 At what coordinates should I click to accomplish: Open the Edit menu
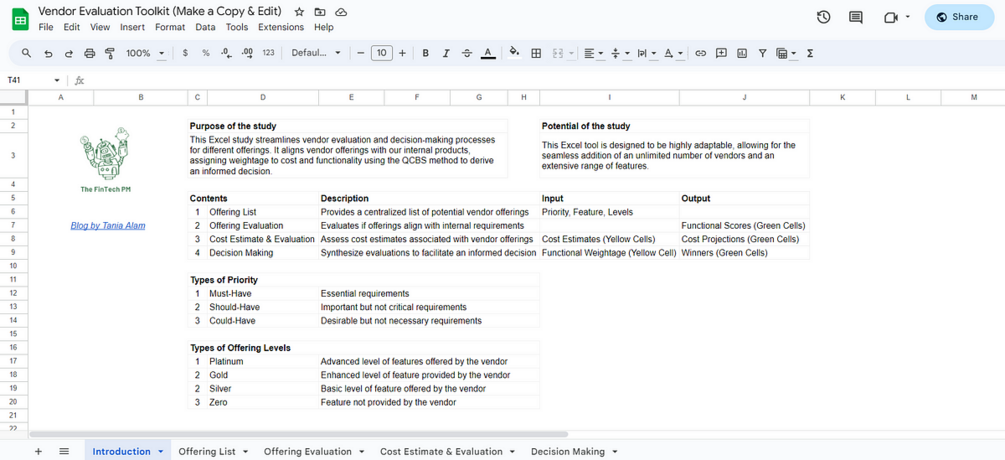pyautogui.click(x=72, y=27)
